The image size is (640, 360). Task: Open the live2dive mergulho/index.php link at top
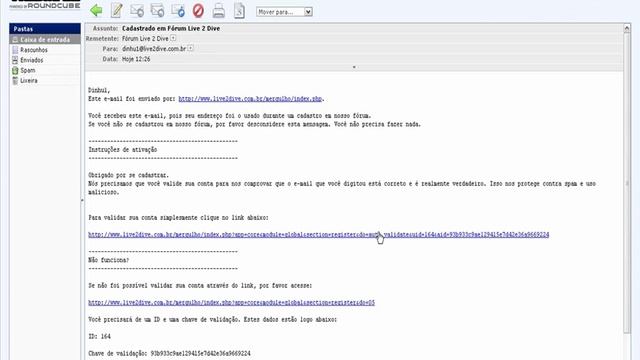(x=250, y=99)
